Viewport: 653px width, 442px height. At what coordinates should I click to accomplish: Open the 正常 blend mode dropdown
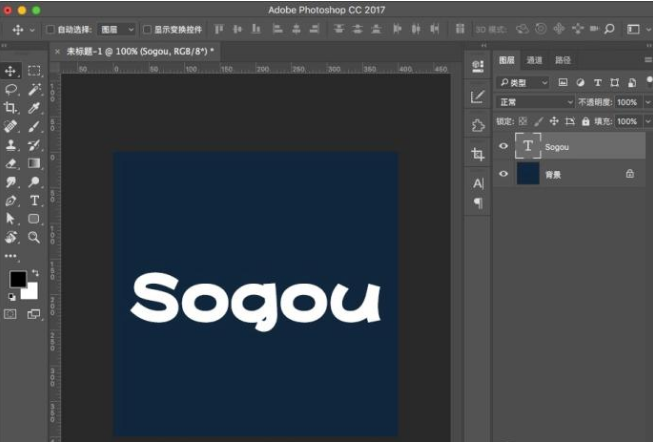coord(536,102)
